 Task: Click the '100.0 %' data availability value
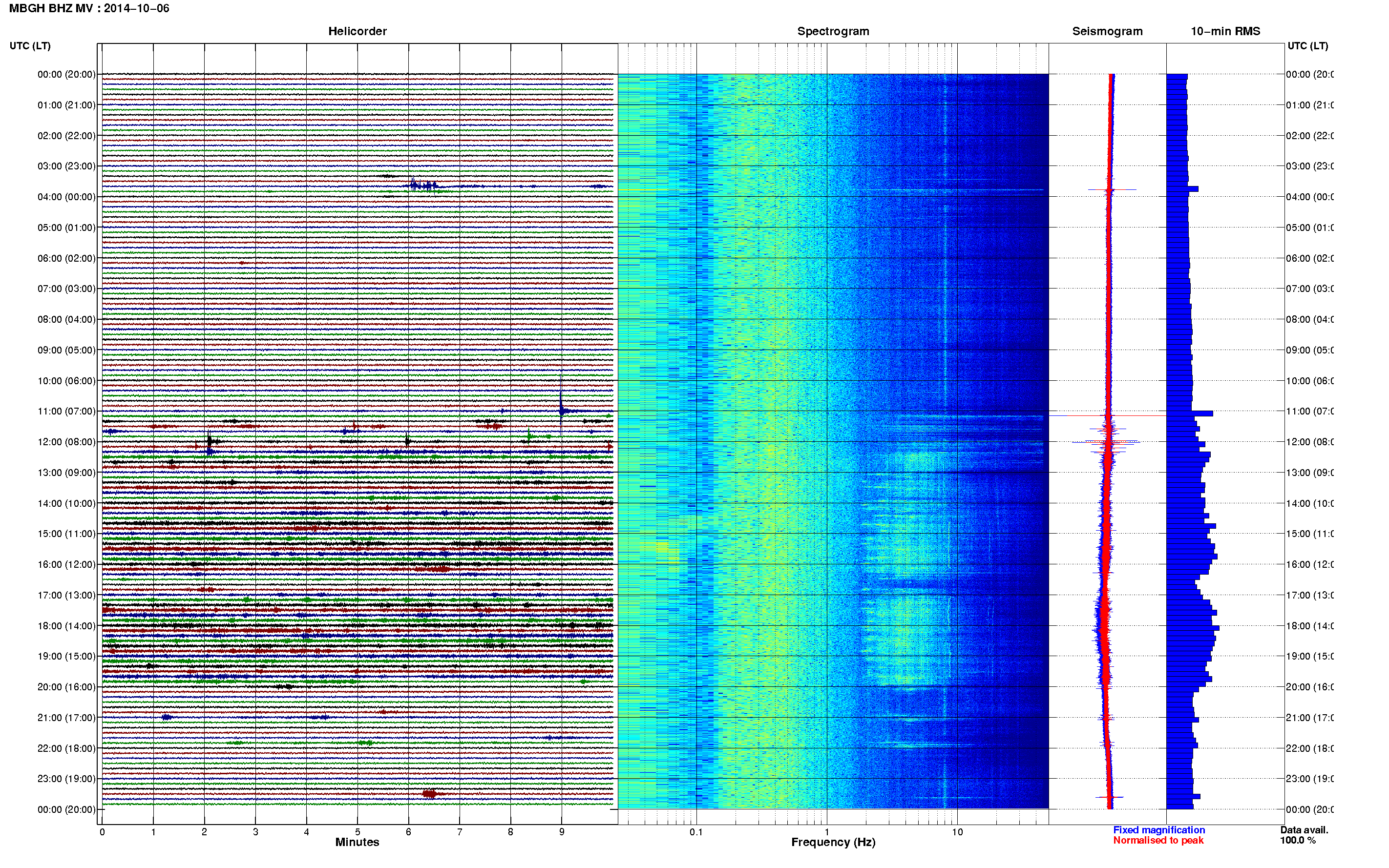pyautogui.click(x=1298, y=841)
